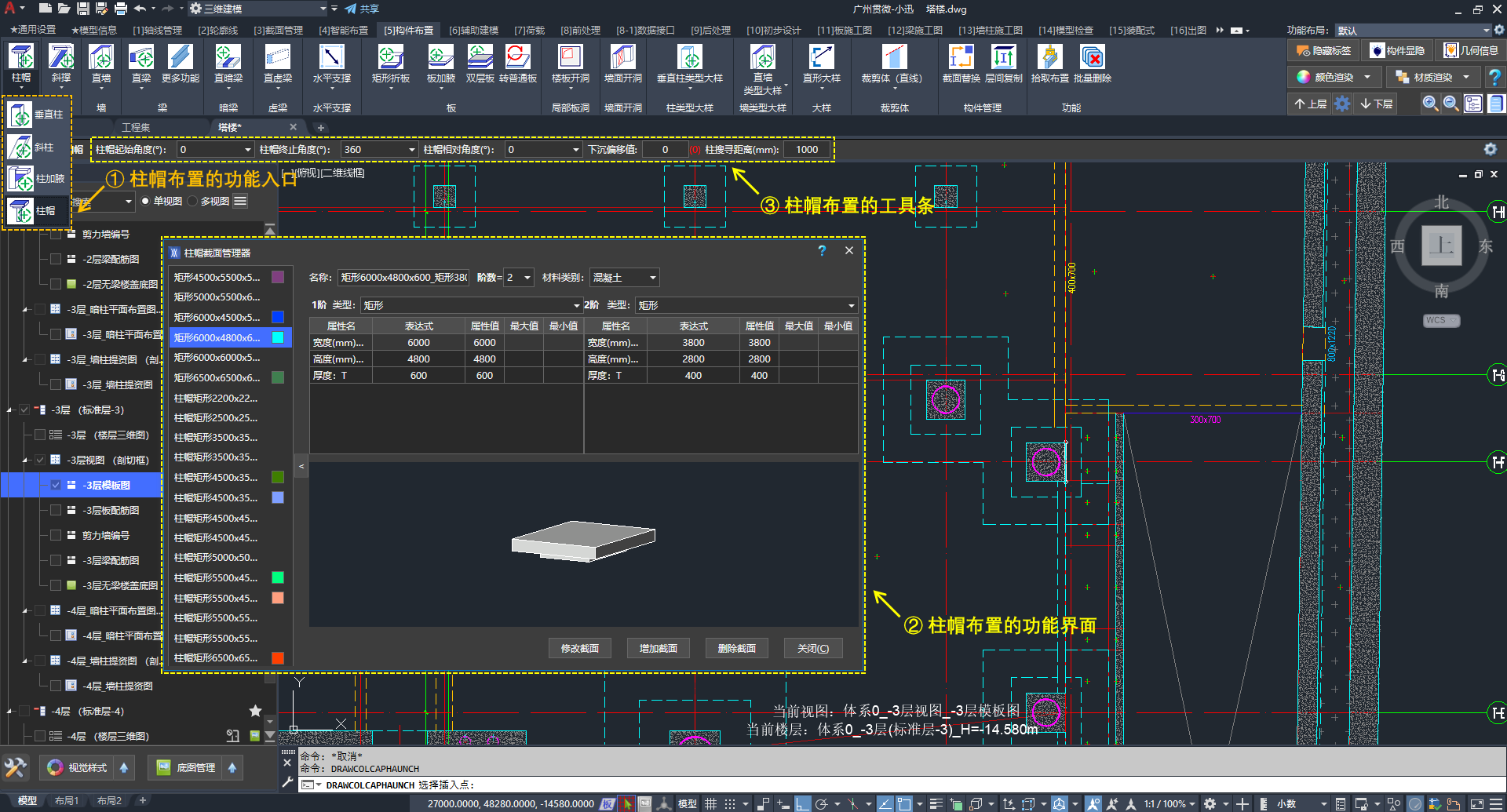1507x812 pixels.
Task: Click the 水平支撑 tool icon
Action: click(331, 57)
